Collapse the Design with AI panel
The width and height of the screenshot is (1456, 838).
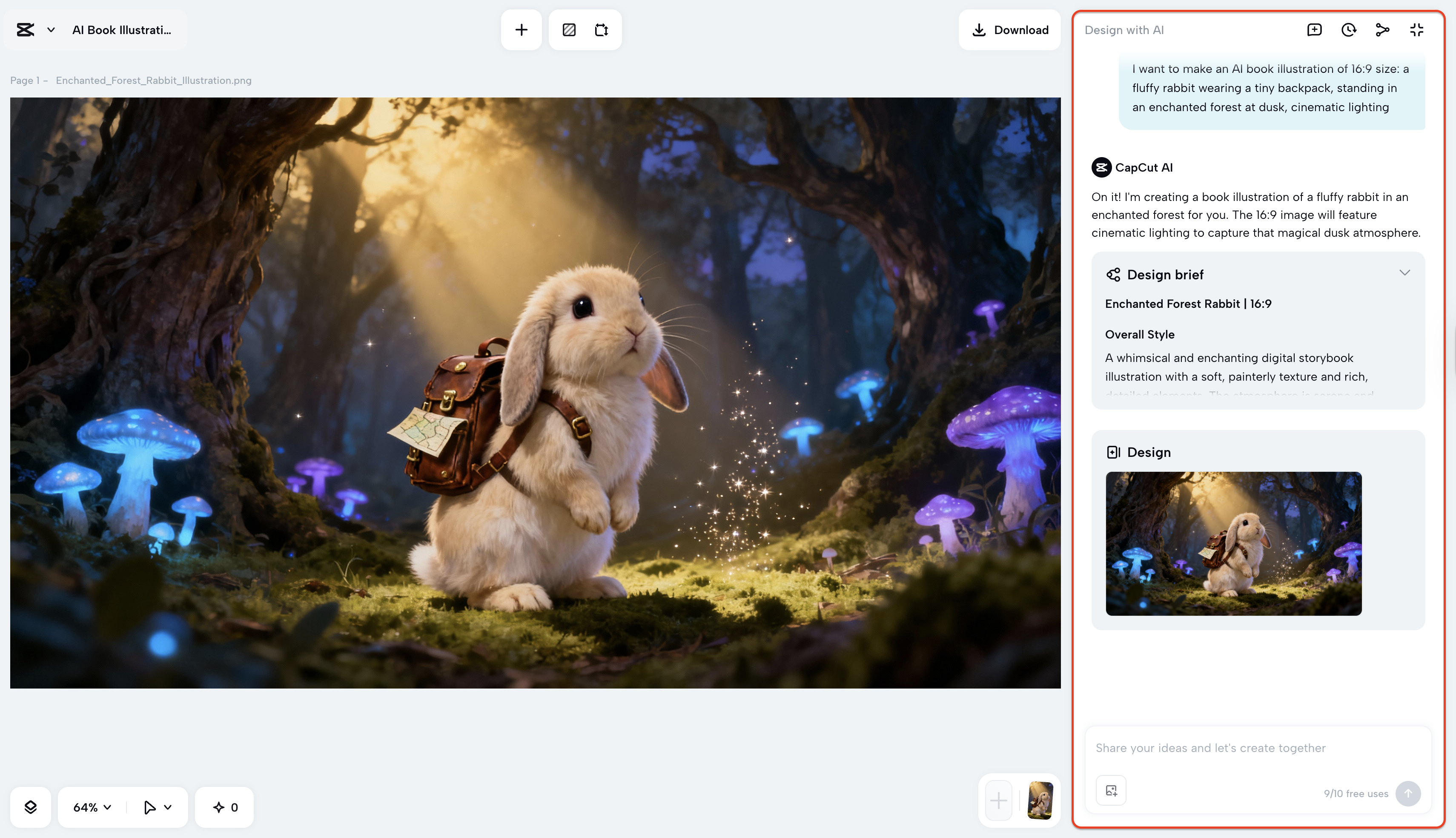coord(1416,29)
